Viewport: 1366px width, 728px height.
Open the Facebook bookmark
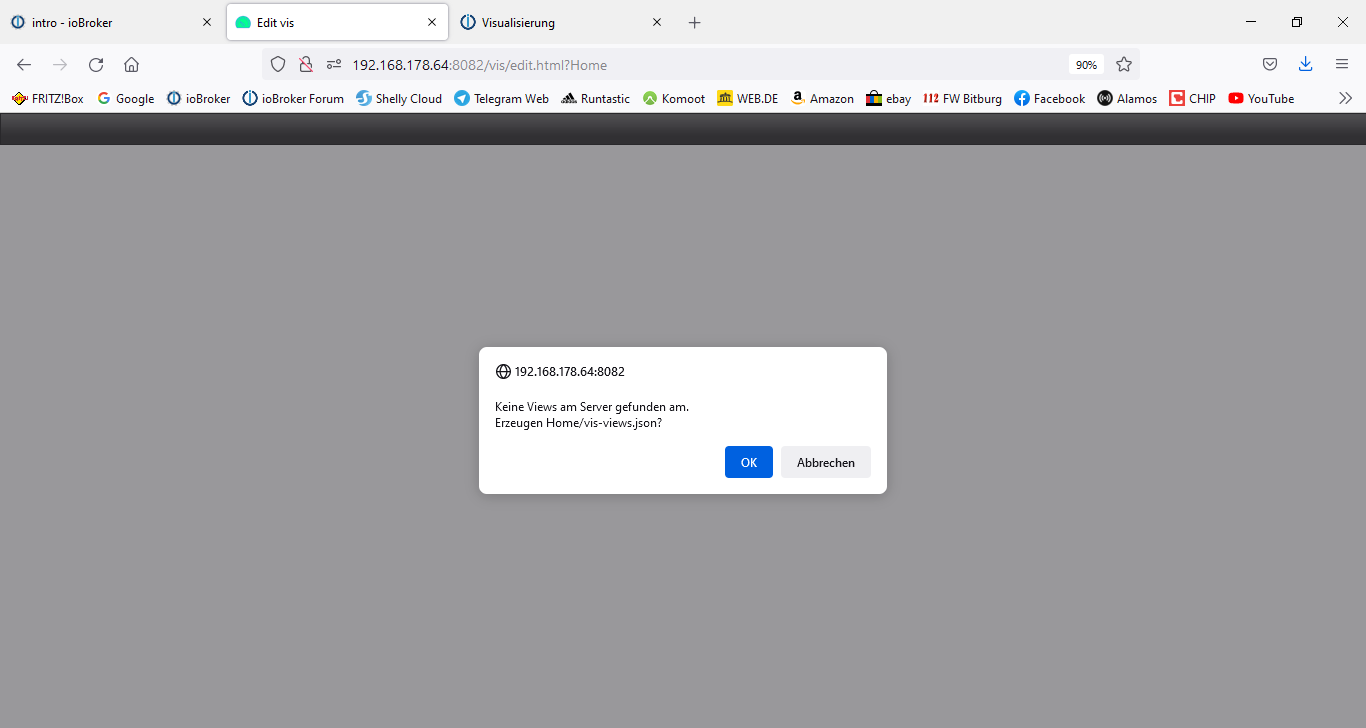[1049, 98]
